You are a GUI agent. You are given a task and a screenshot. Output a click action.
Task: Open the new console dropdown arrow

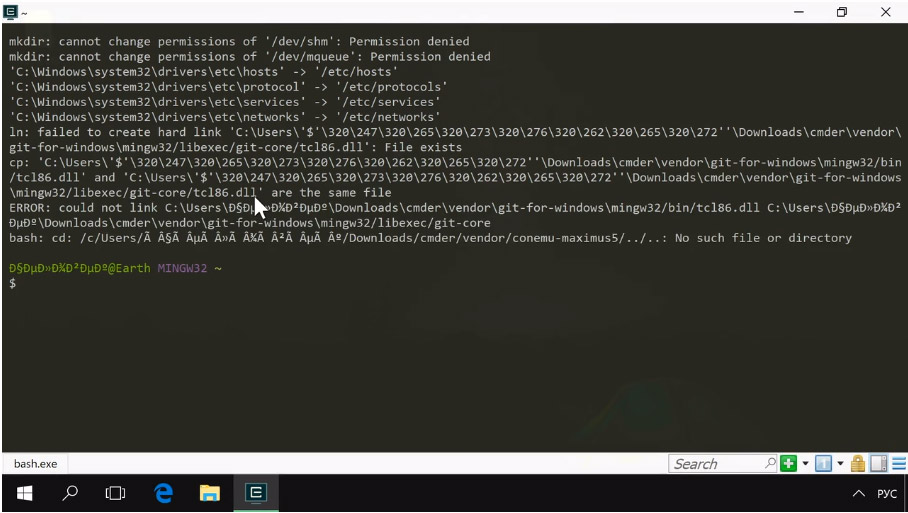click(x=805, y=464)
